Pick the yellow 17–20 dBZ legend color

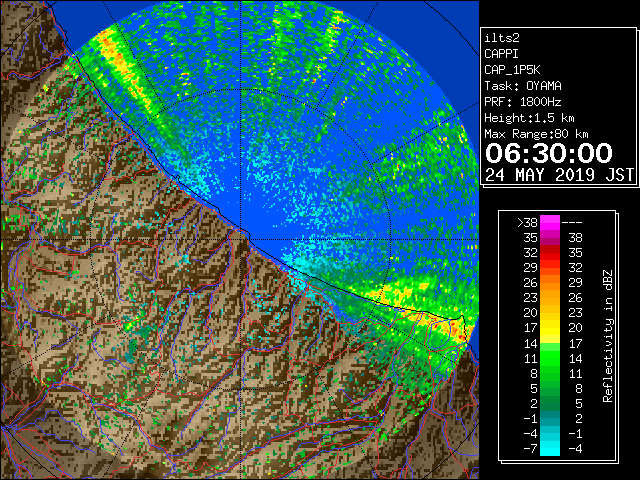click(x=550, y=328)
